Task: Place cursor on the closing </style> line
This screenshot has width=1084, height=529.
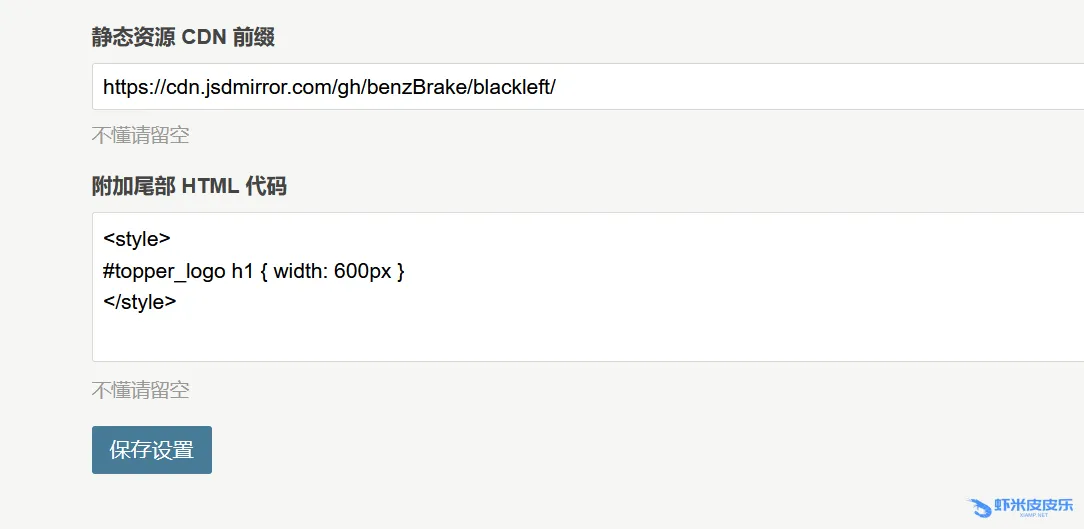Action: pos(140,302)
